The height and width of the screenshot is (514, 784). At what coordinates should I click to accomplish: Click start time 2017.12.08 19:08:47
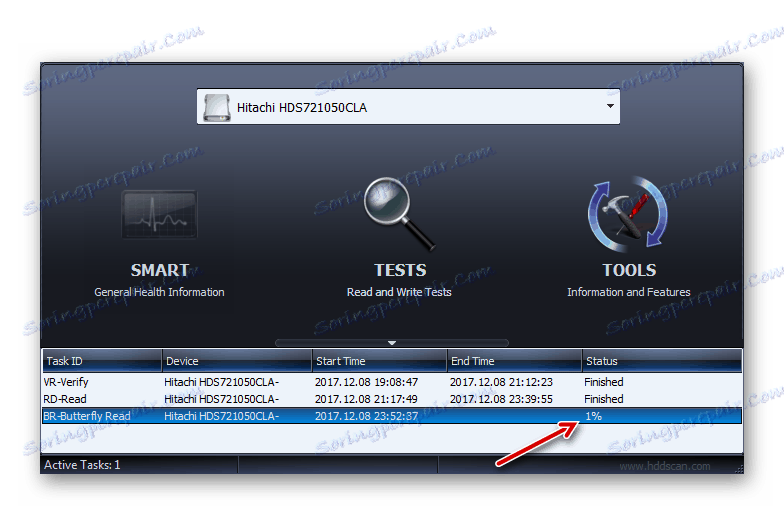pyautogui.click(x=366, y=382)
